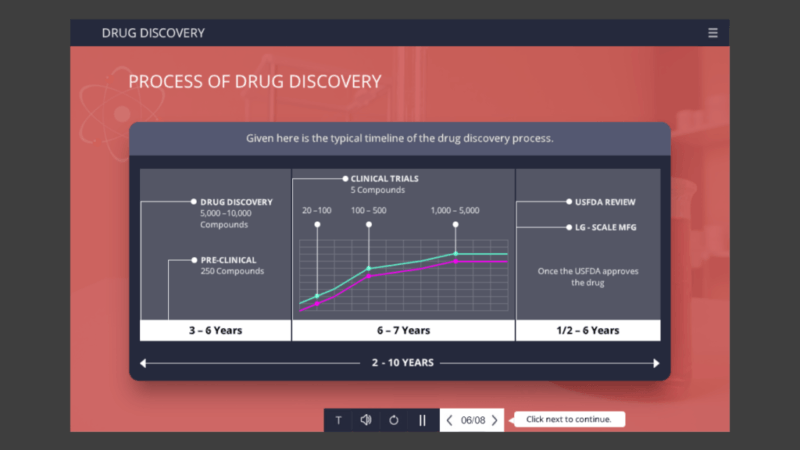This screenshot has height=450, width=800.
Task: Replay the slide with the reload icon
Action: 394,420
